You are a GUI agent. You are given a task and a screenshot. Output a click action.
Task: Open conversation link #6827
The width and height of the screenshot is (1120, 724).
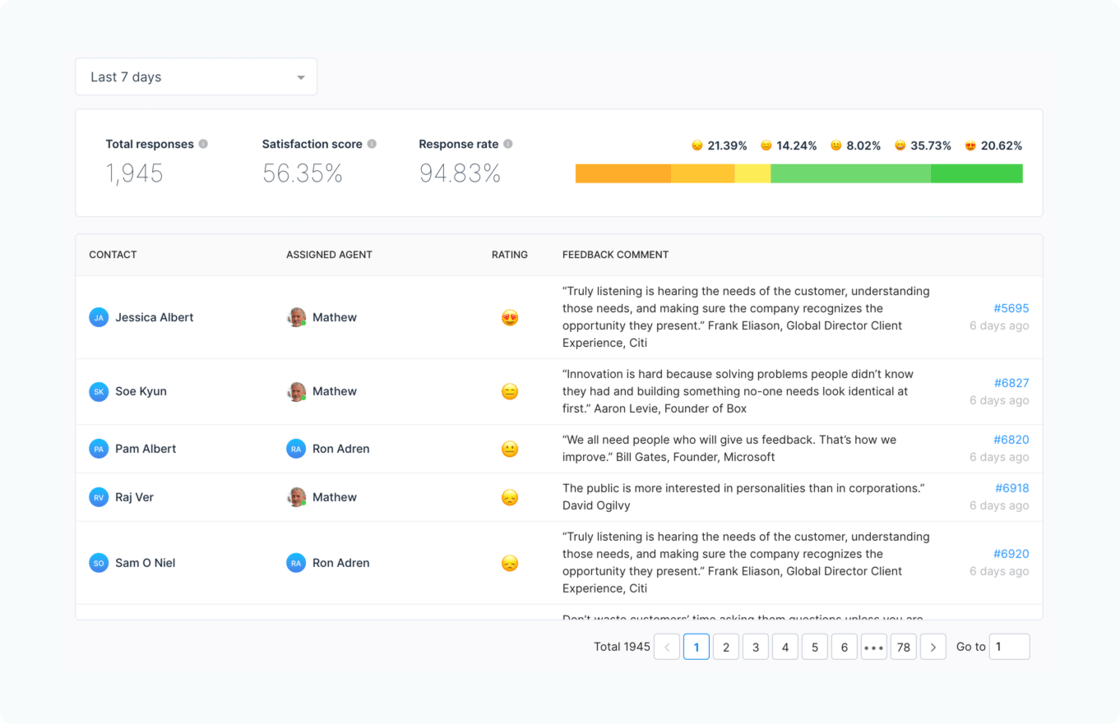1011,383
